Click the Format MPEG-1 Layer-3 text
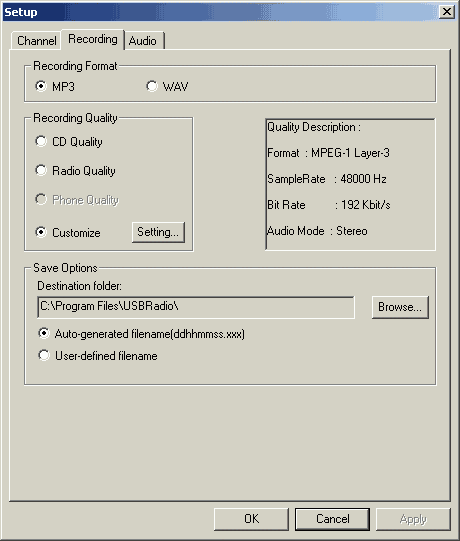Viewport: 460px width, 541px height. point(328,153)
